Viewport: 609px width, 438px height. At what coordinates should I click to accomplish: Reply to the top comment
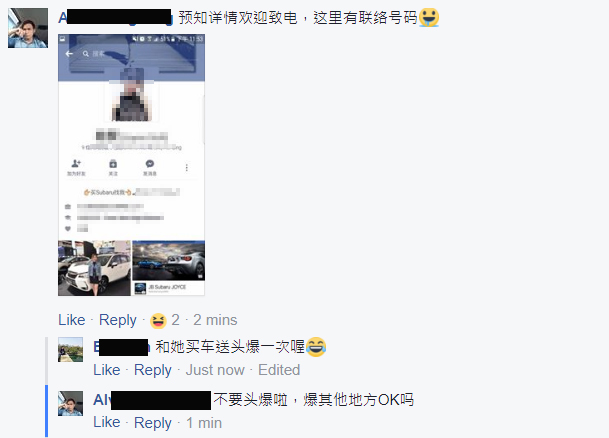118,320
